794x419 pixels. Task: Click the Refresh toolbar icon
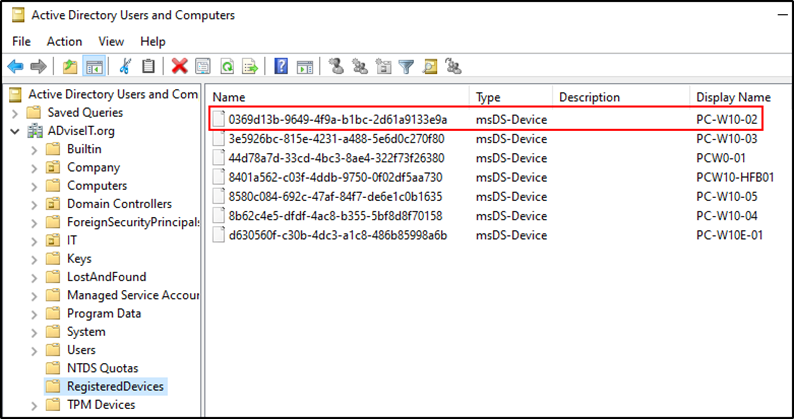coord(227,66)
